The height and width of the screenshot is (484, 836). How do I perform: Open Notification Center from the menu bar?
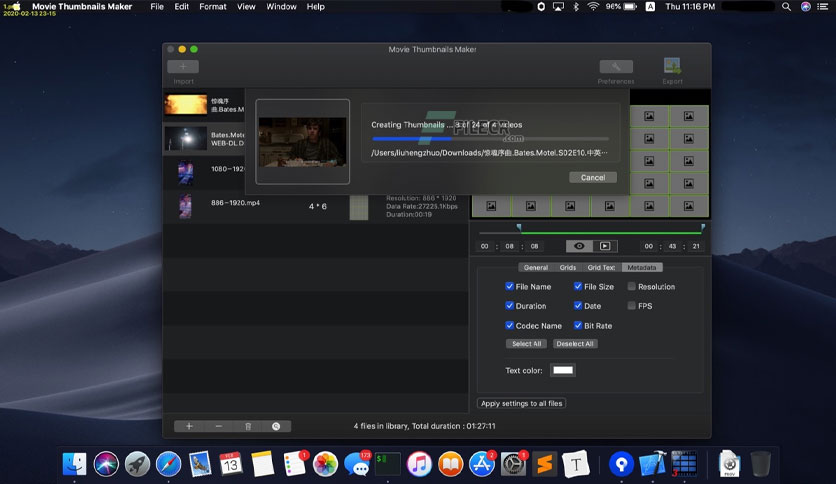(x=823, y=6)
